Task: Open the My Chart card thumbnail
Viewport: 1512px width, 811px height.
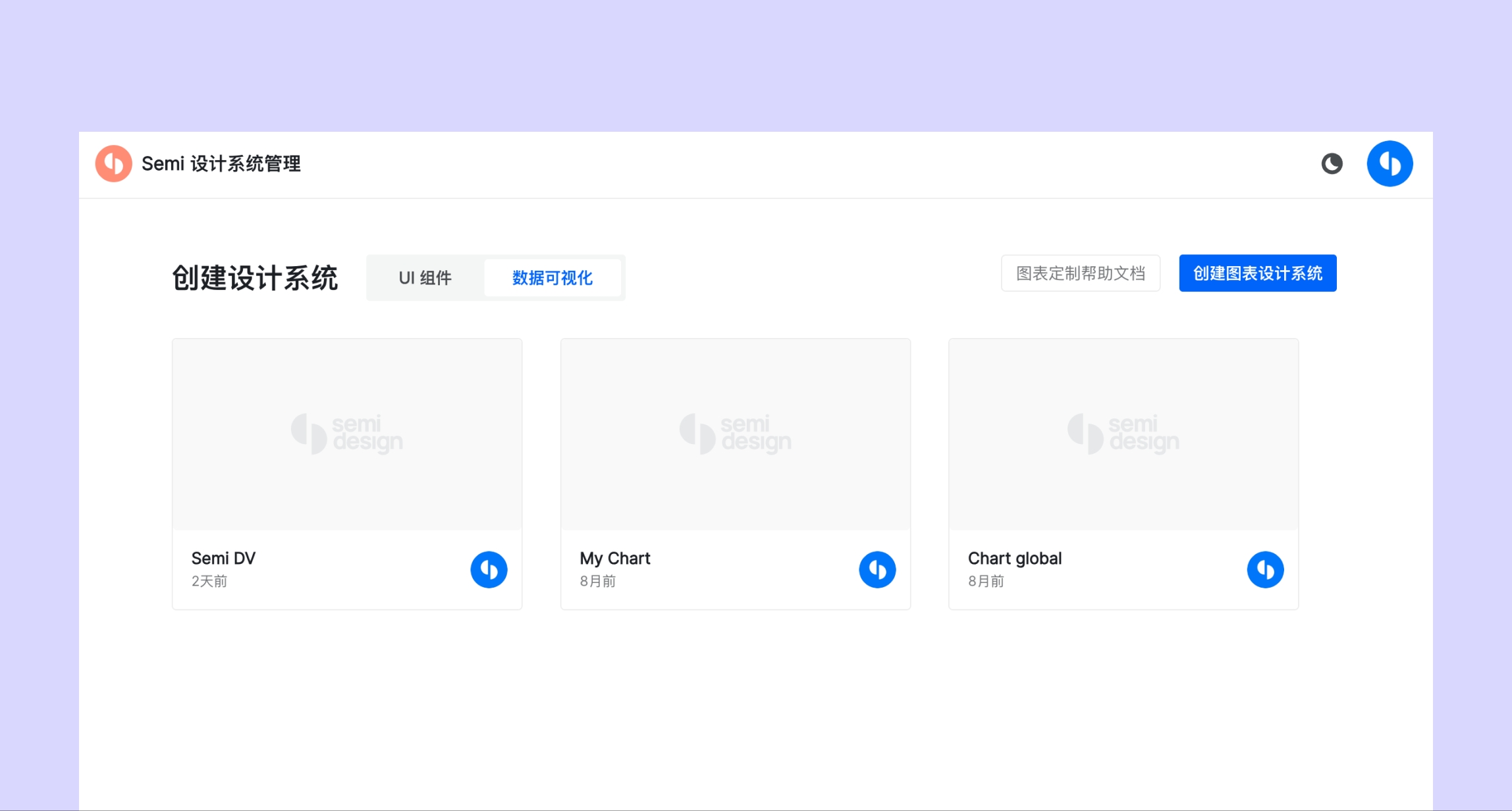Action: coord(736,435)
